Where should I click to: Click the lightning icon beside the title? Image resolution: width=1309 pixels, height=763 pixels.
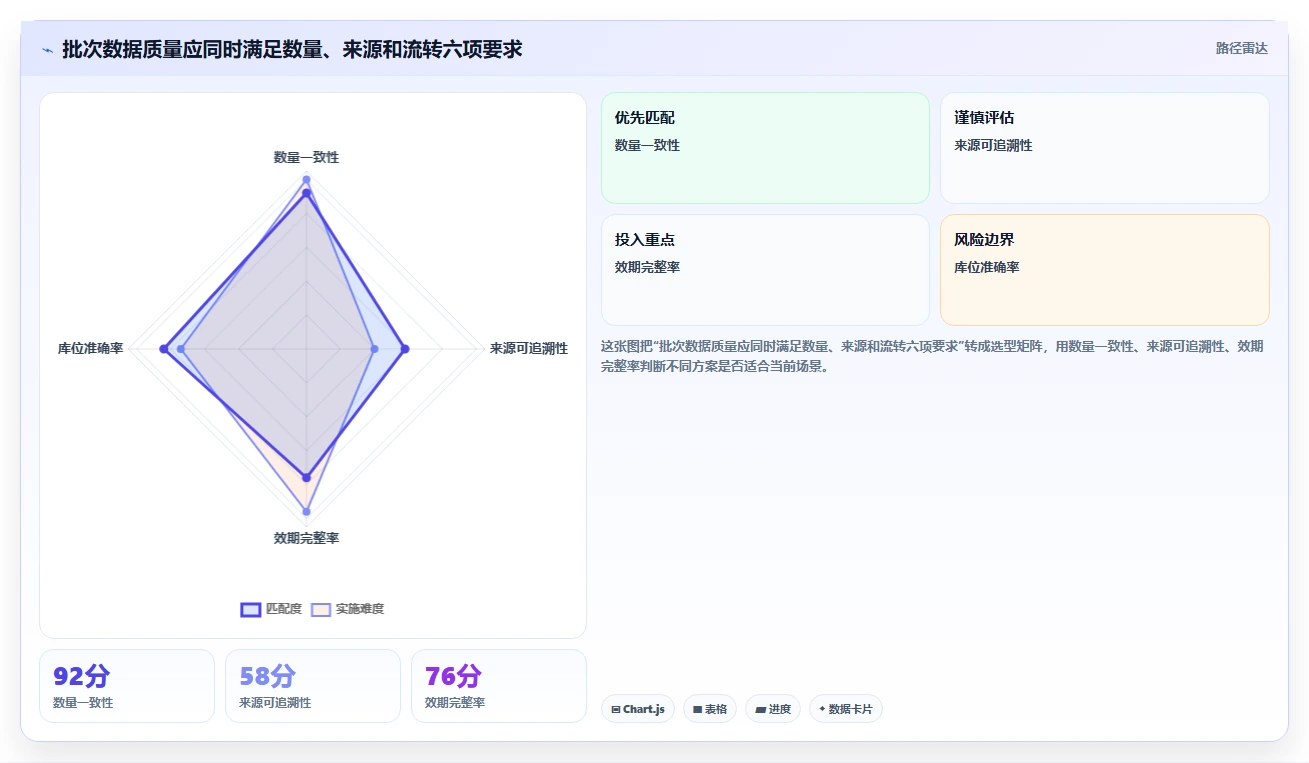pyautogui.click(x=48, y=50)
